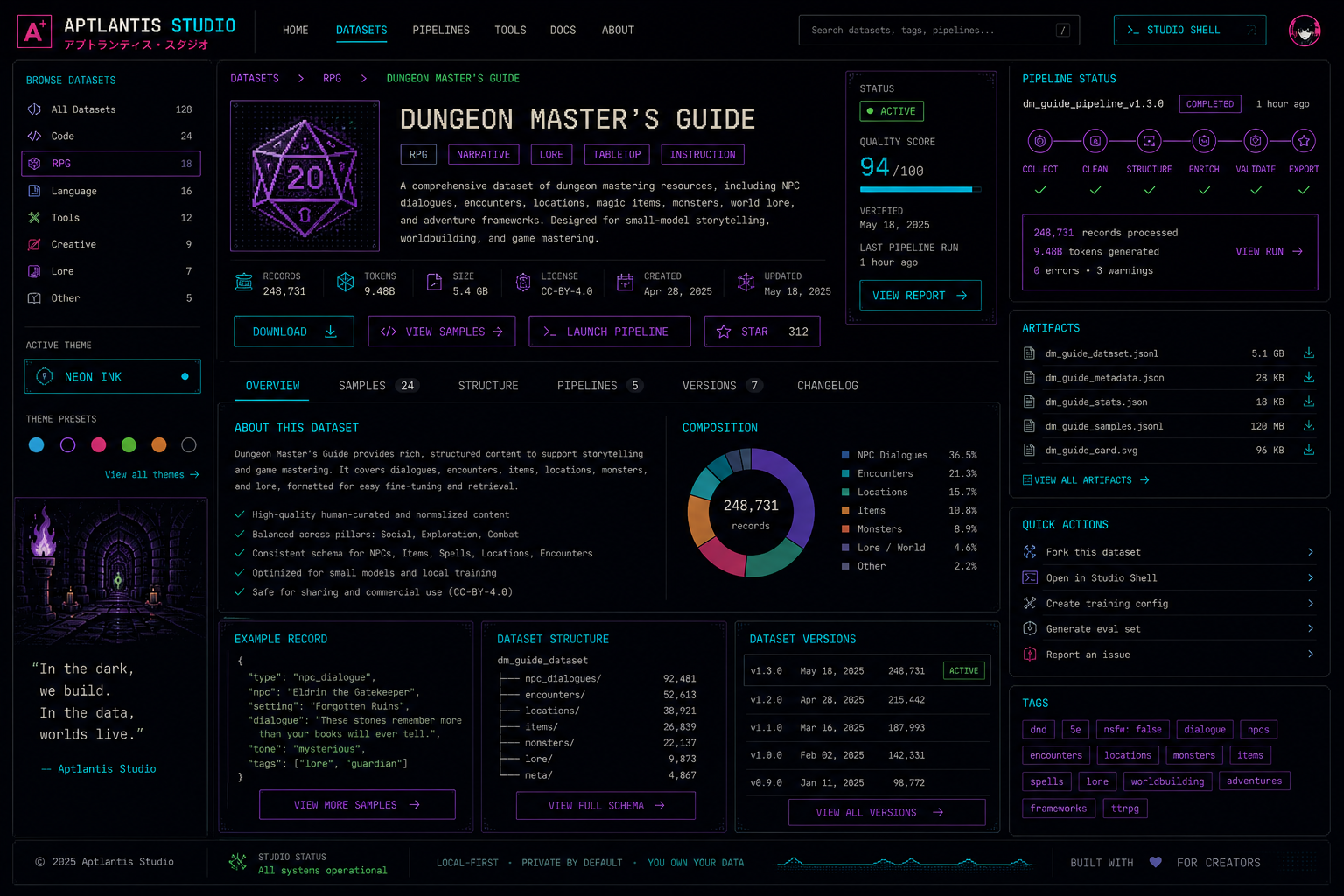
Task: Focus the search datasets input field
Action: 939,30
